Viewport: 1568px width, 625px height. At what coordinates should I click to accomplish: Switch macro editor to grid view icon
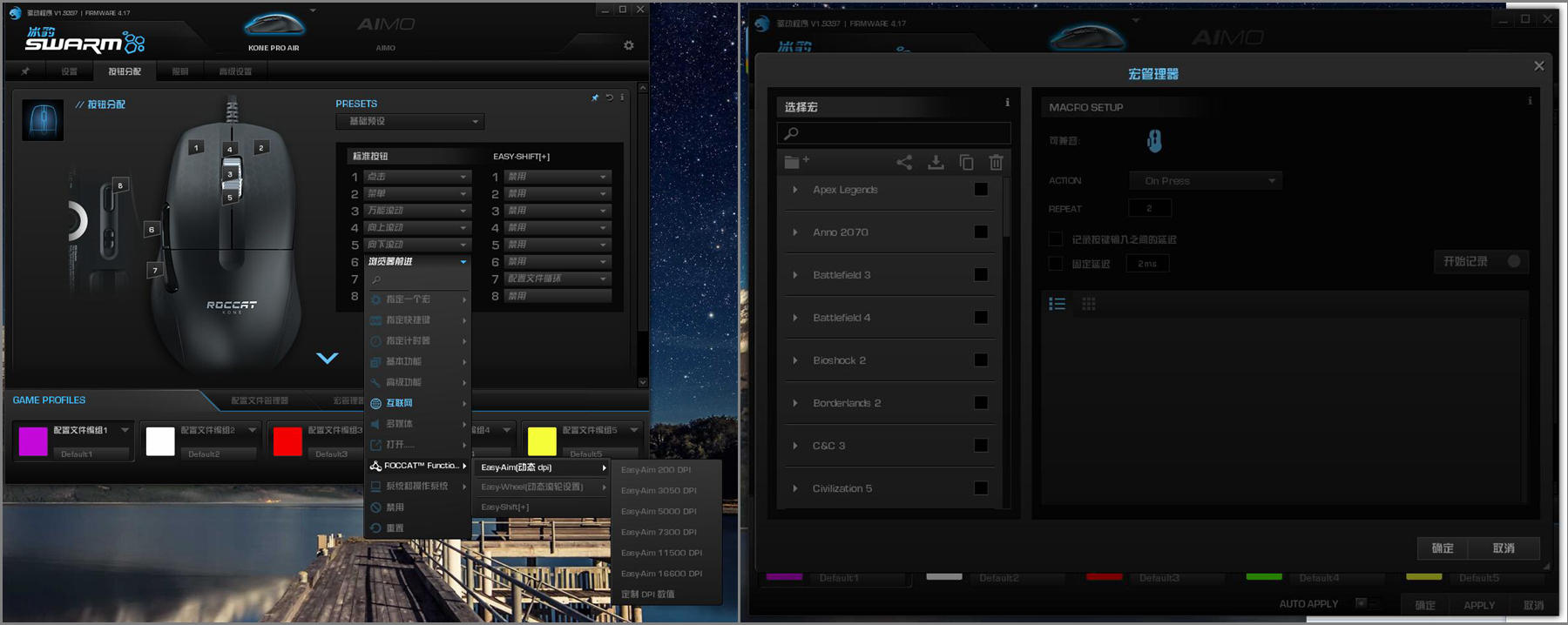point(1088,304)
